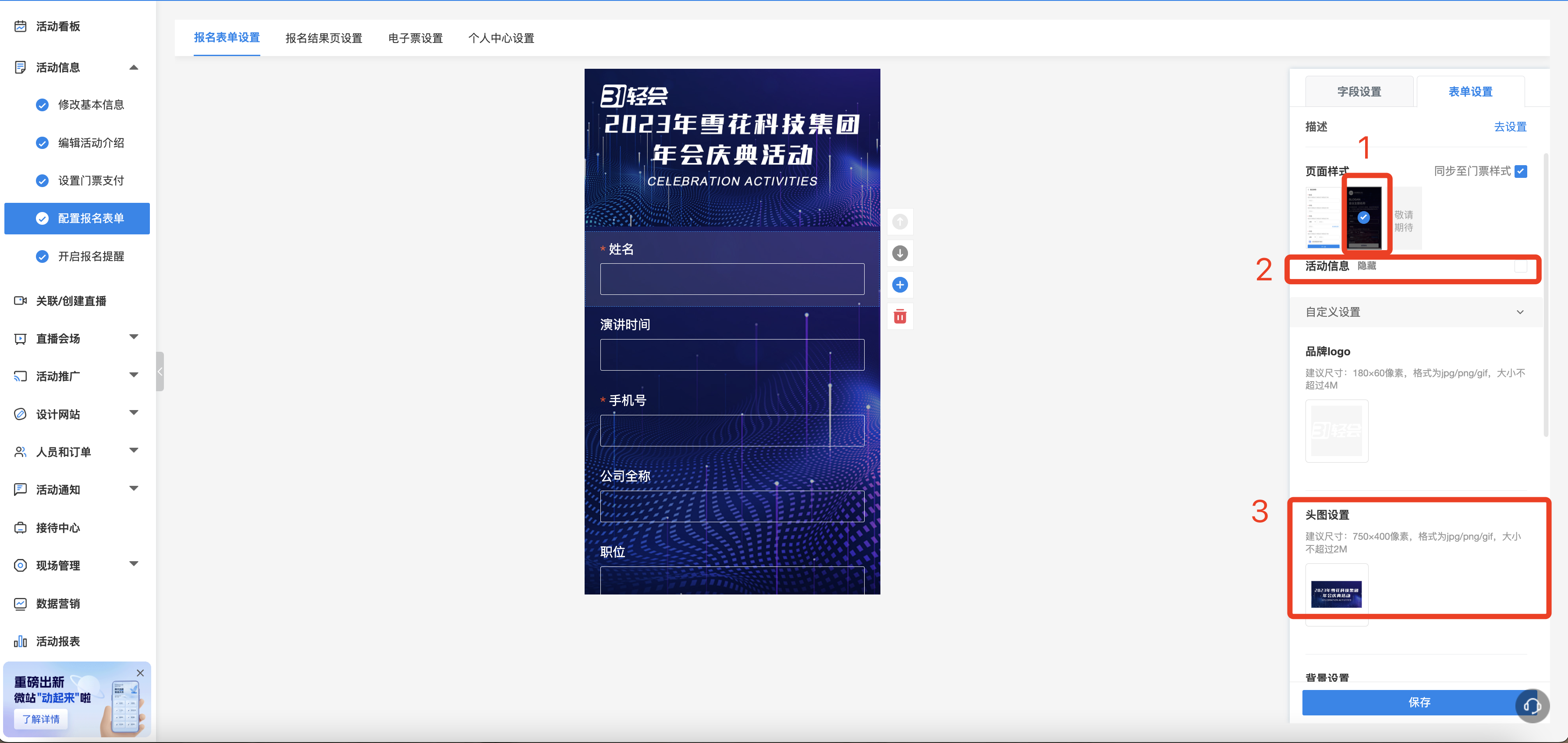Click the checkmark icon beside 设置门票支付
The height and width of the screenshot is (743, 1568).
[42, 181]
